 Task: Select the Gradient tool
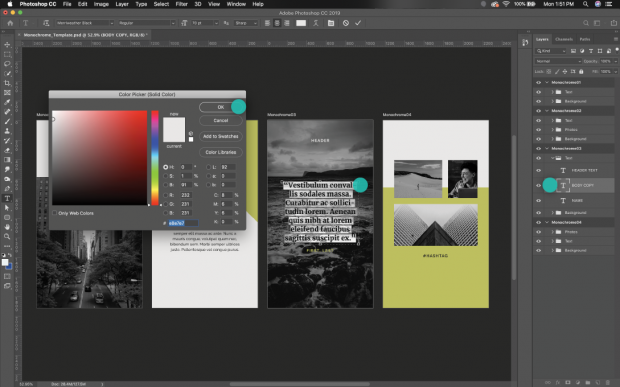click(7, 160)
